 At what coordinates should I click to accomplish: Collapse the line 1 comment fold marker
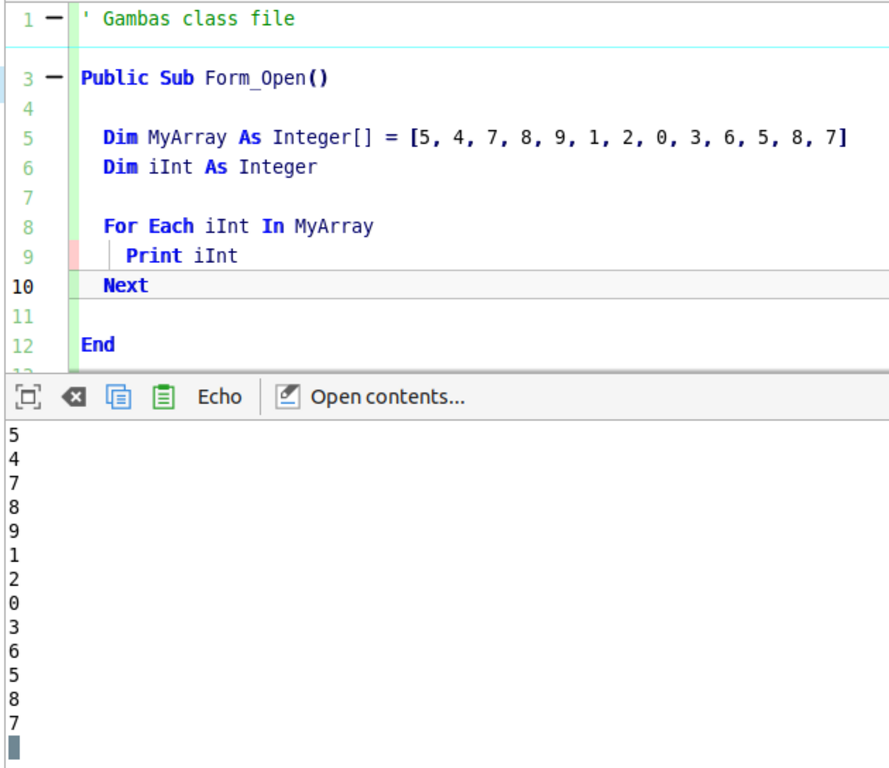point(54,19)
